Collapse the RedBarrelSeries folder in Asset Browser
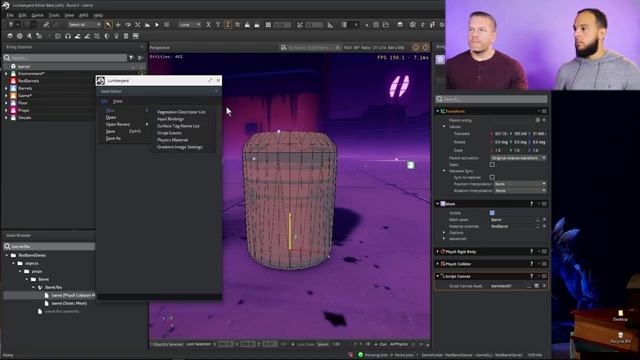This screenshot has height=360, width=640. click(7, 256)
